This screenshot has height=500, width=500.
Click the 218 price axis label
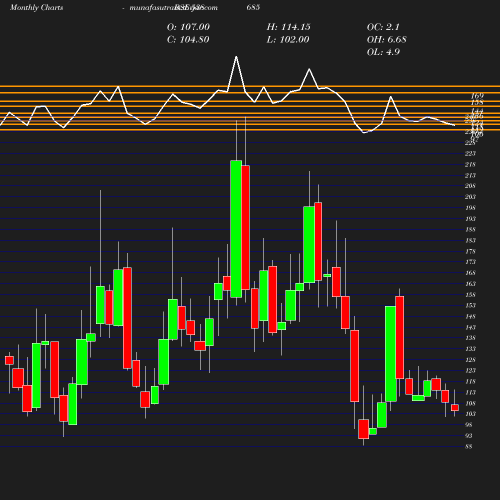pyautogui.click(x=470, y=165)
